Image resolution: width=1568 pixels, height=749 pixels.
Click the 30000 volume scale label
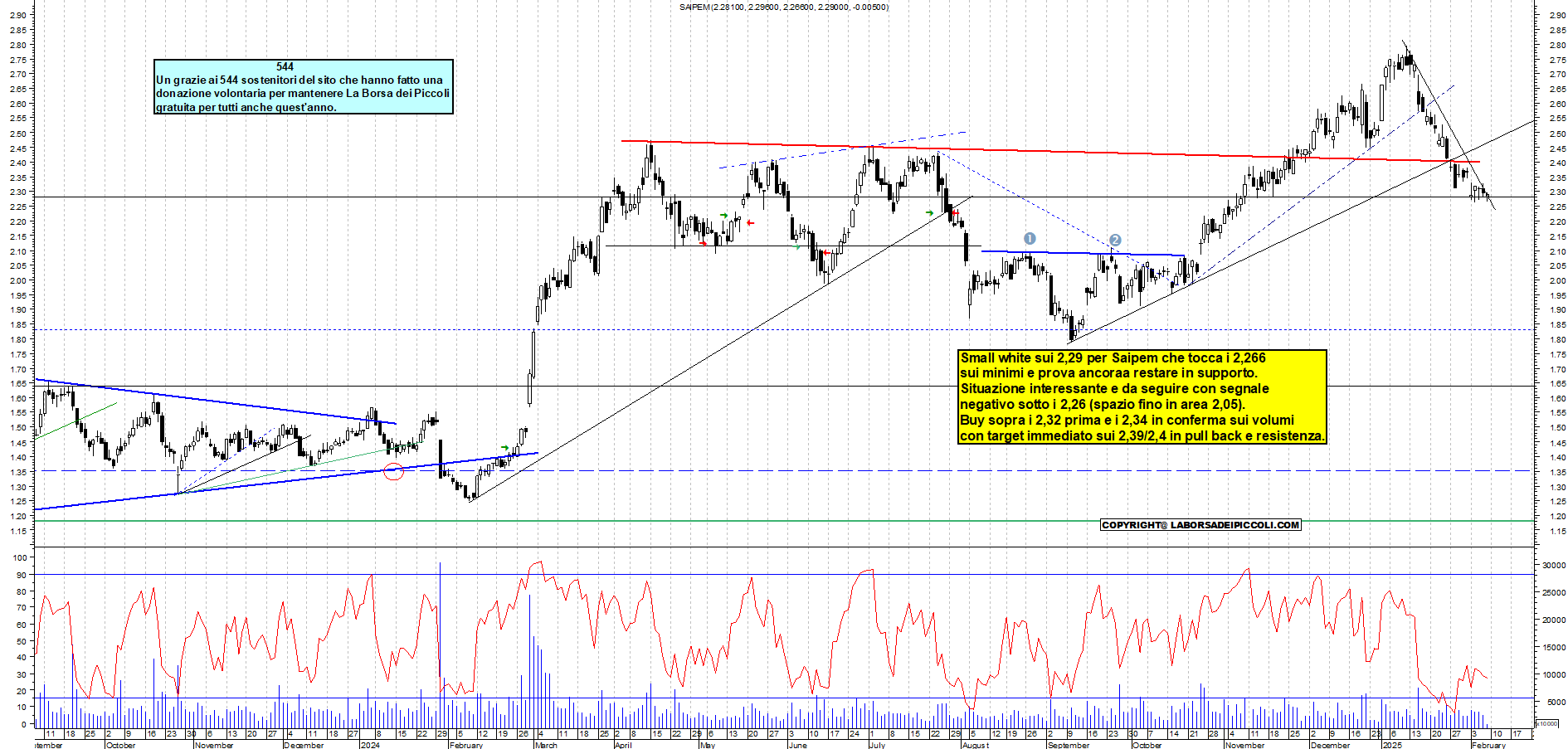1553,565
